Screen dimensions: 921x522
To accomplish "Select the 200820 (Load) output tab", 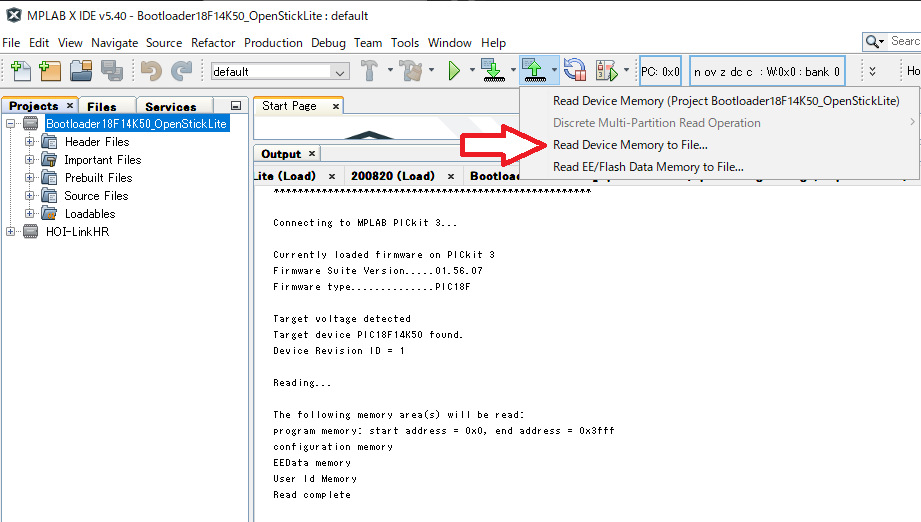I will click(393, 176).
